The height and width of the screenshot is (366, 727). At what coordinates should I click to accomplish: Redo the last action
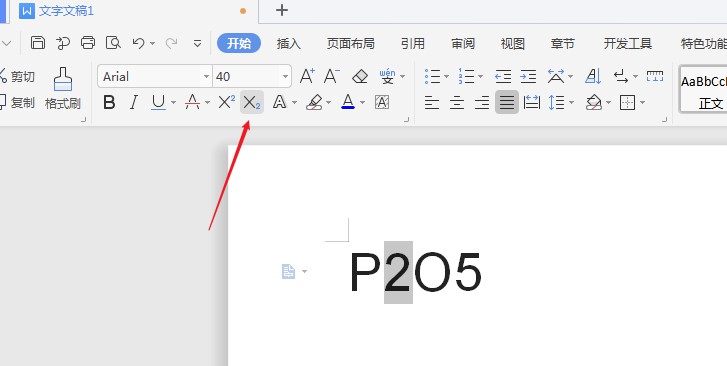pos(172,43)
